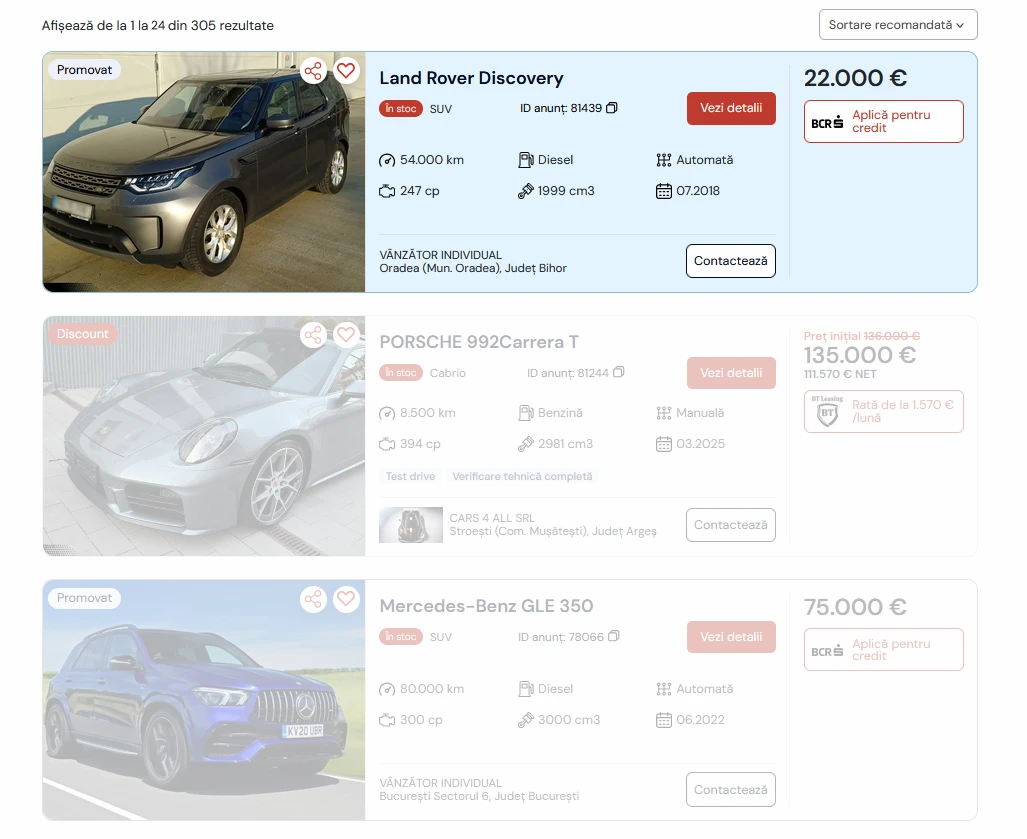Click the calendar icon beside 07.2018
The image size is (1027, 839).
663,191
